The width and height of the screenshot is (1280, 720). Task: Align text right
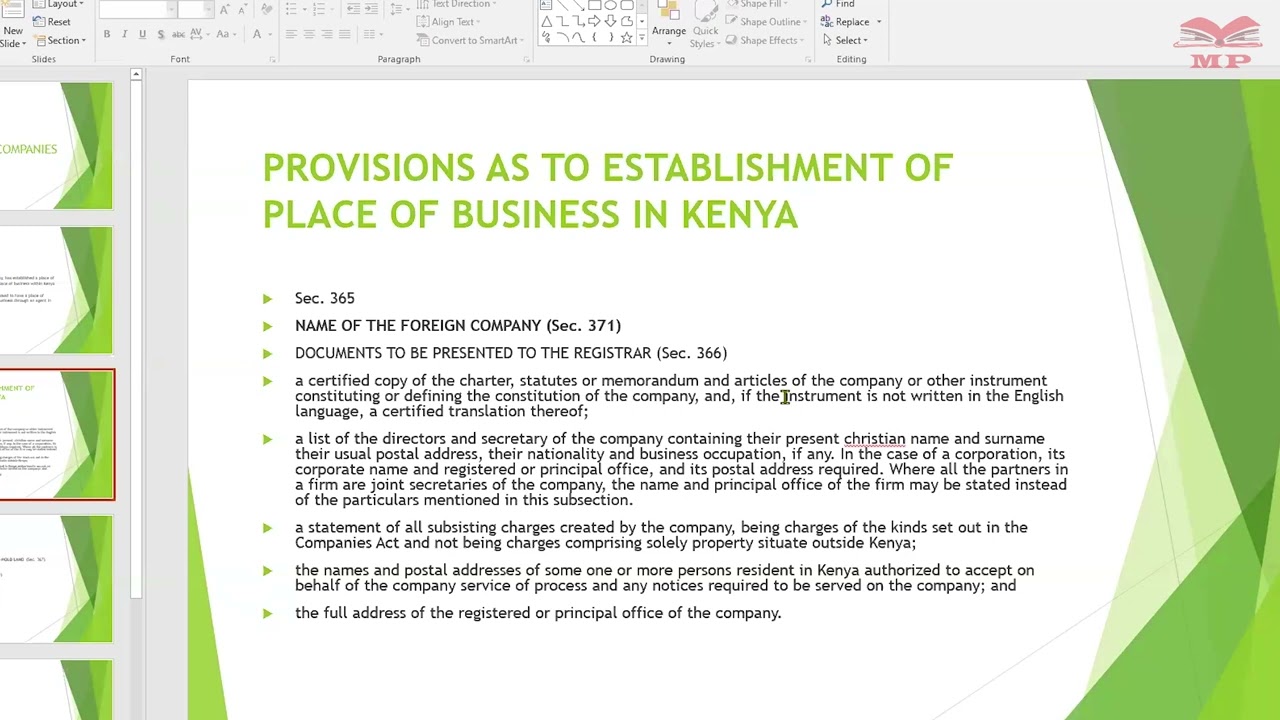tap(327, 34)
